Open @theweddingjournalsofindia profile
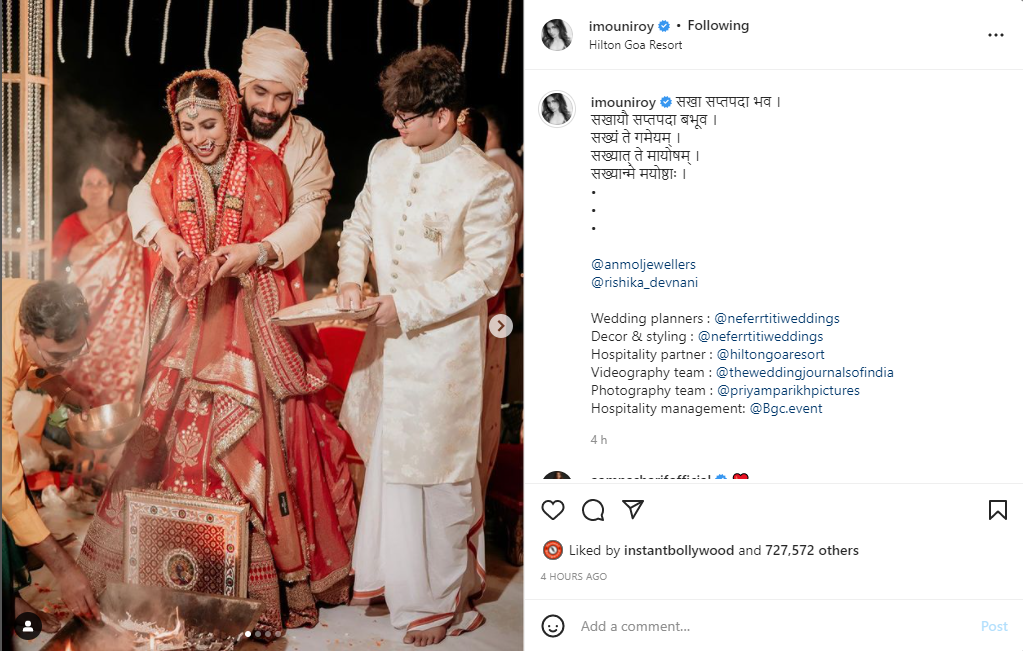Screen dimensions: 1023x651 point(804,372)
